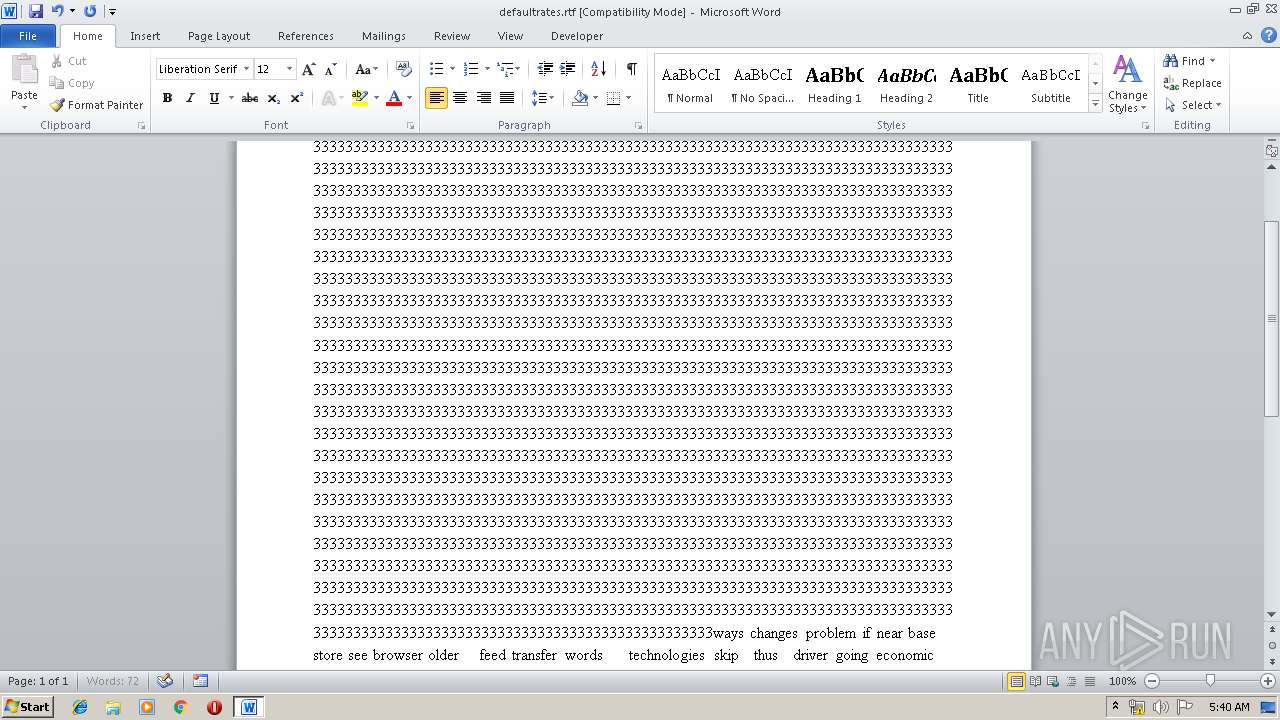Screen dimensions: 1280x720
Task: Apply the yellow text highlight color
Action: [x=360, y=98]
